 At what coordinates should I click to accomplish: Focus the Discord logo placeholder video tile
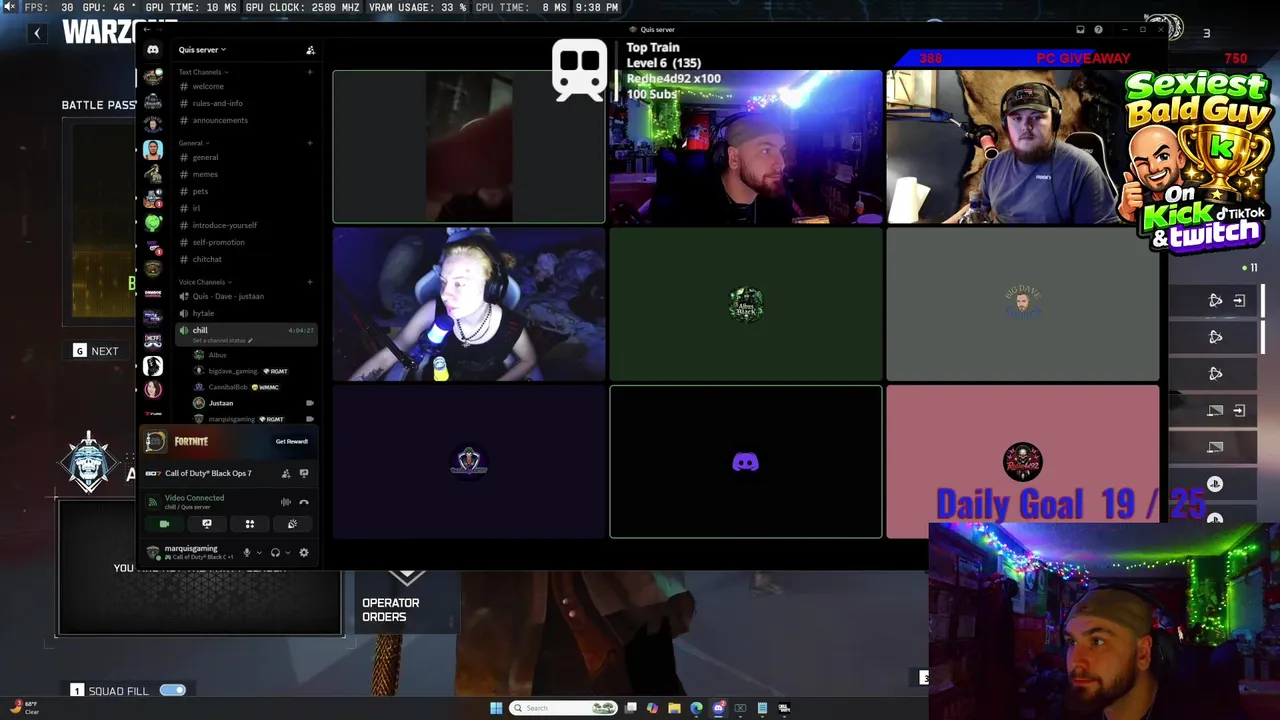click(x=746, y=462)
